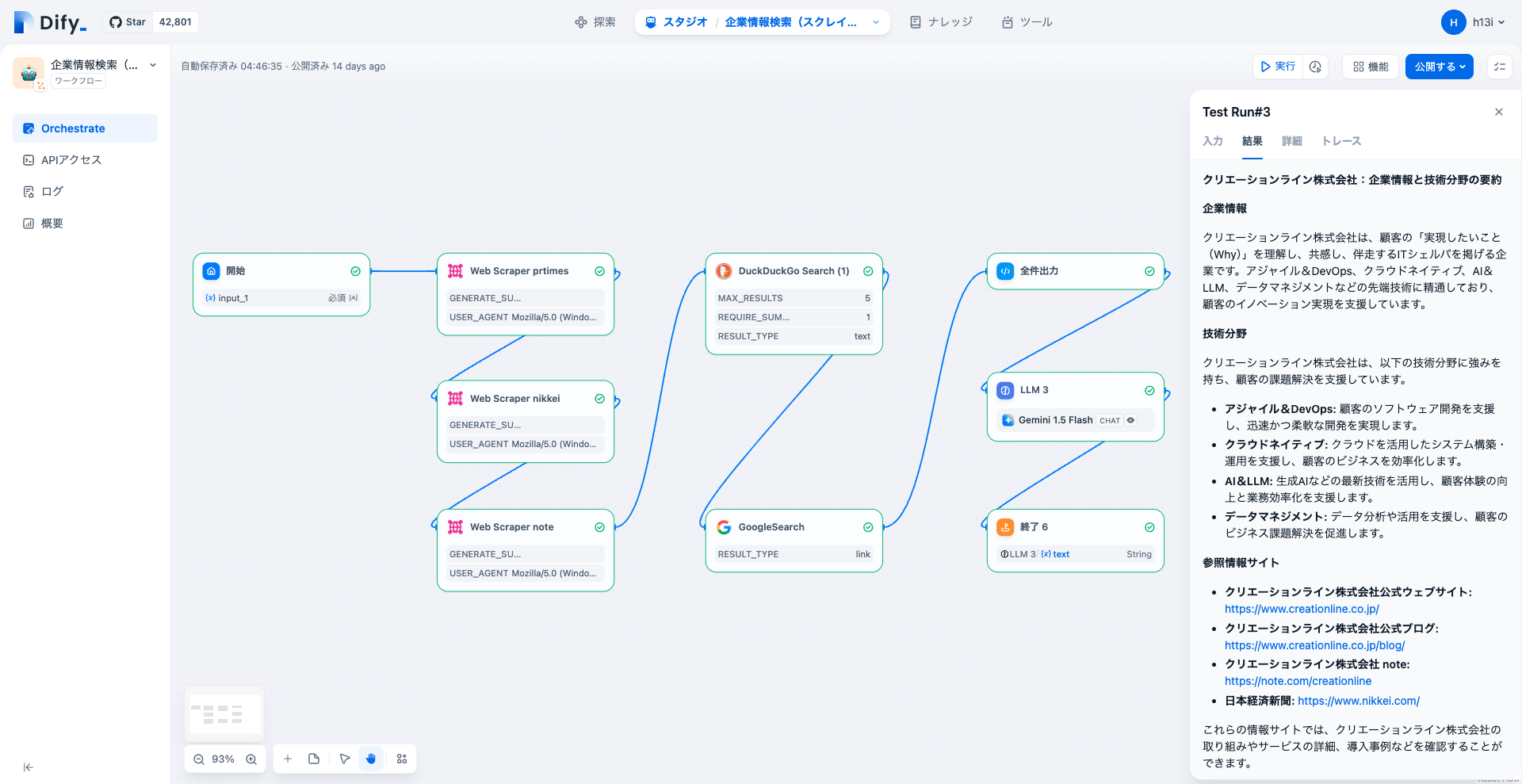Switch to pointer mode
This screenshot has height=784, width=1522.
(x=345, y=759)
